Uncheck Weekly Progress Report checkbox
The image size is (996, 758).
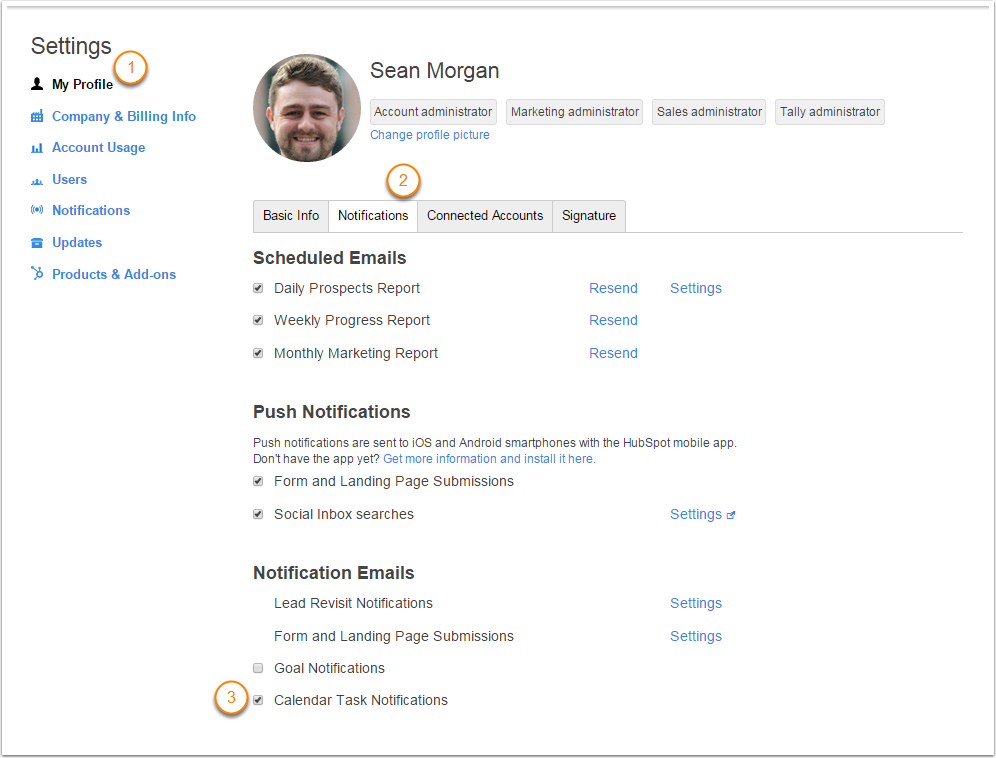(258, 320)
